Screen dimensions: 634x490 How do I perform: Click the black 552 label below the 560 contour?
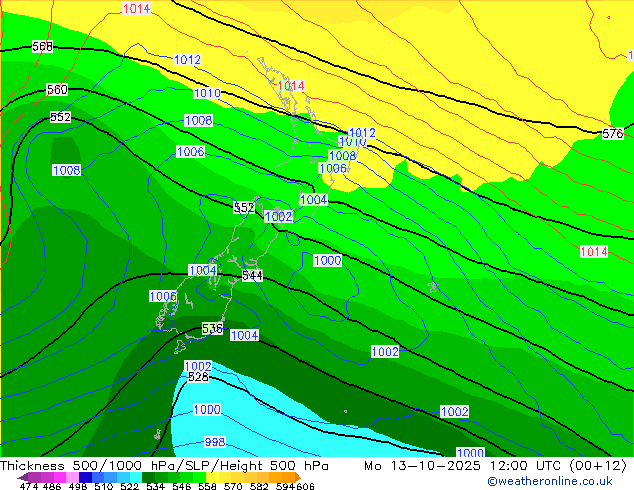pos(60,117)
